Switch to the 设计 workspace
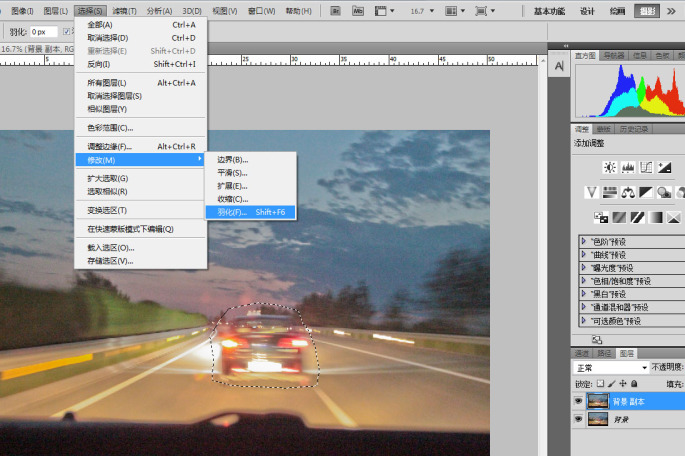Image resolution: width=685 pixels, height=456 pixels. (x=588, y=11)
